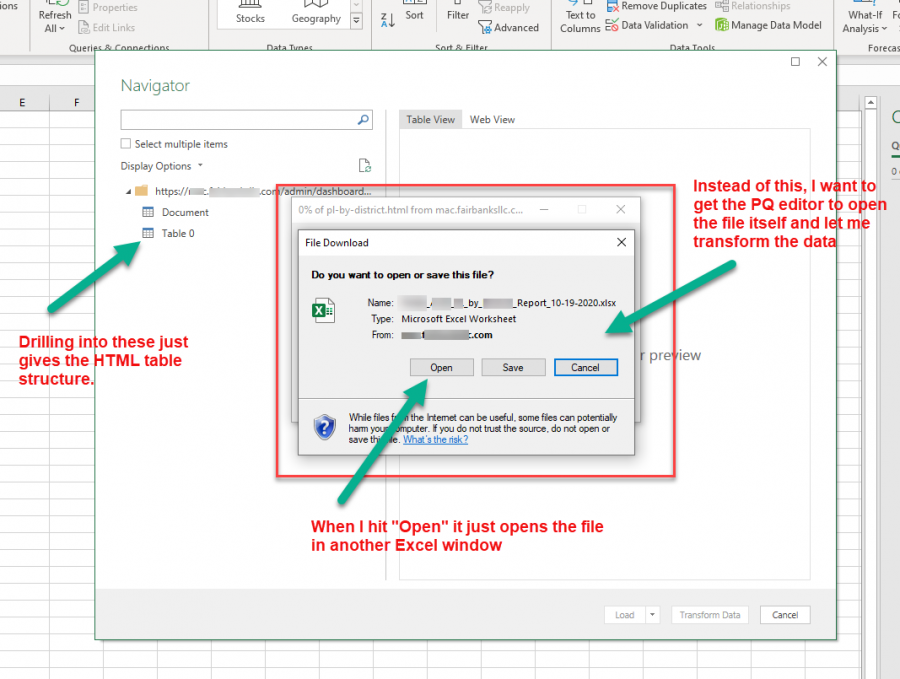Maximize the Navigator dialog window

795,61
